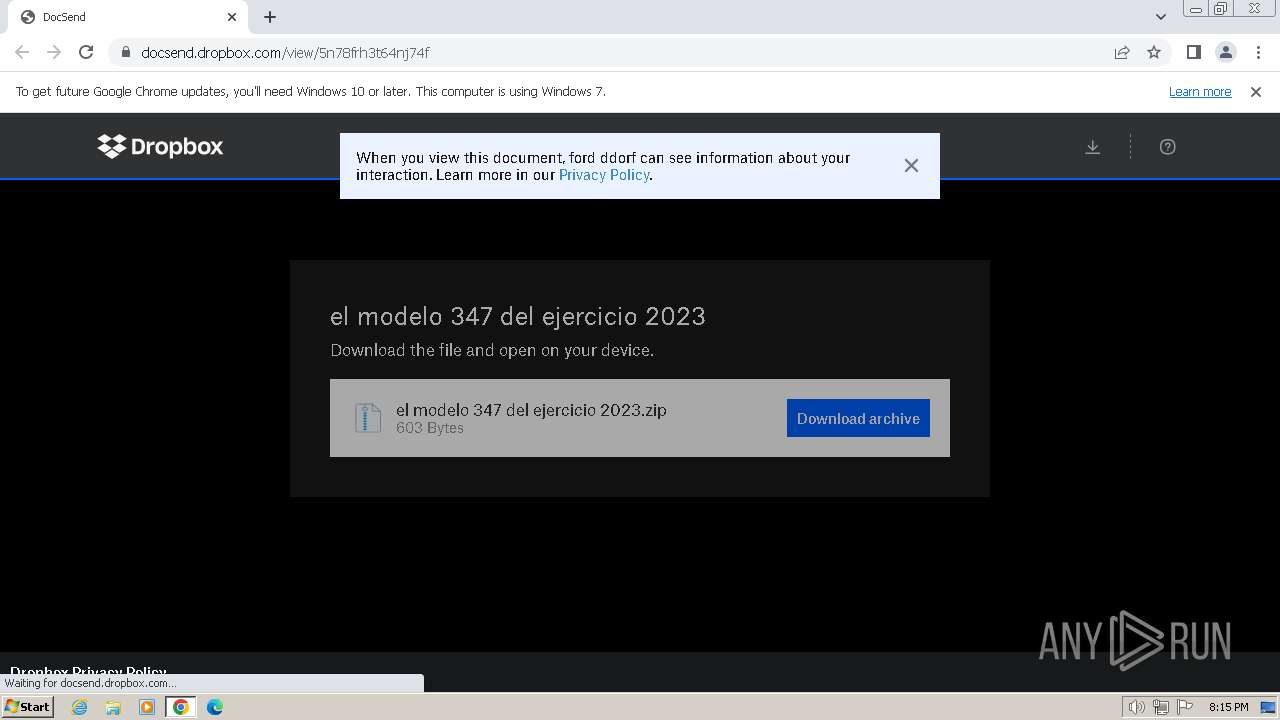Click the Download archive button
Viewport: 1280px width, 720px height.
(858, 418)
